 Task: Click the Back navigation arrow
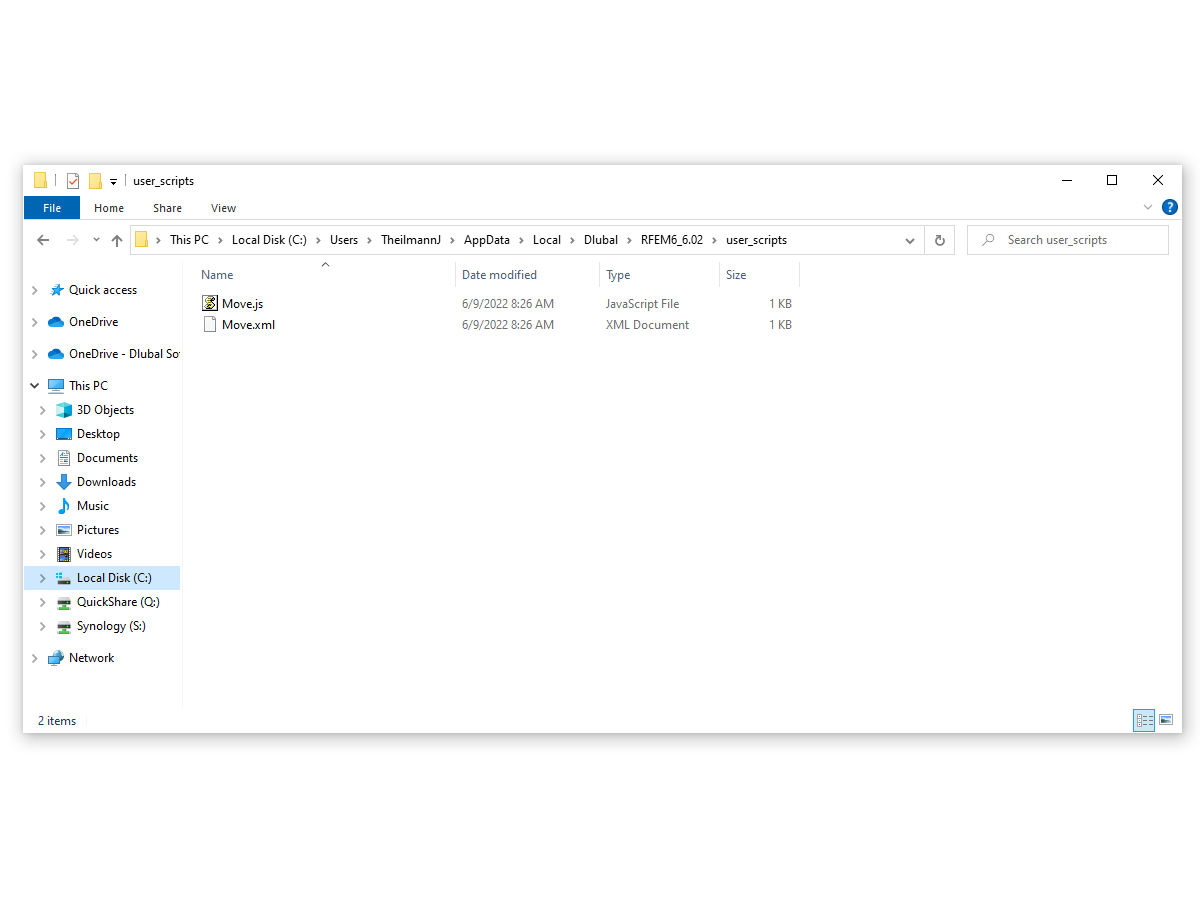click(42, 240)
